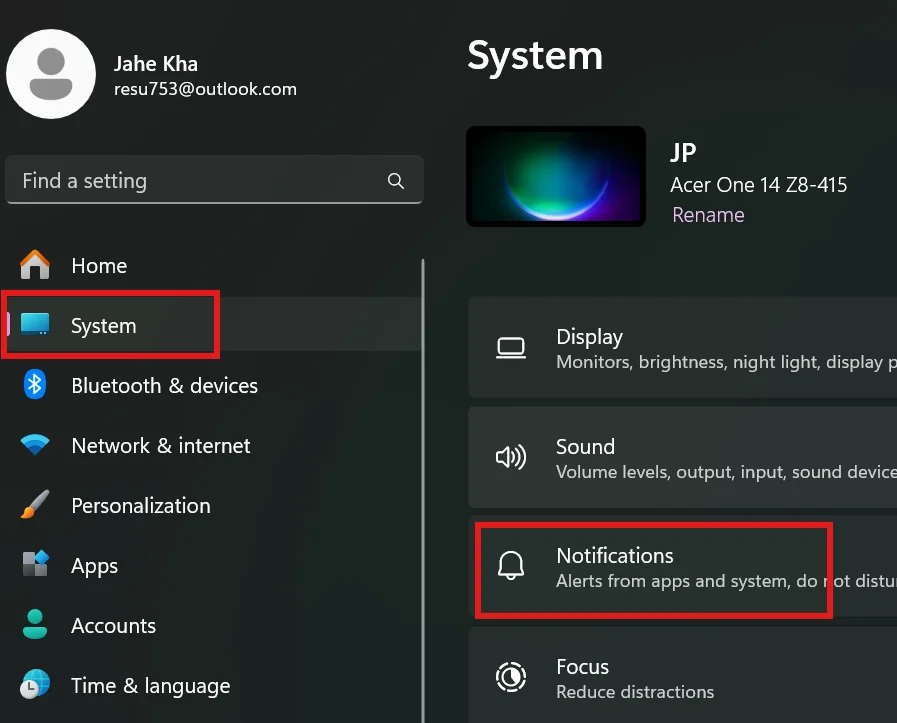
Task: Click the desktop wallpaper preview thumbnail
Action: [555, 176]
